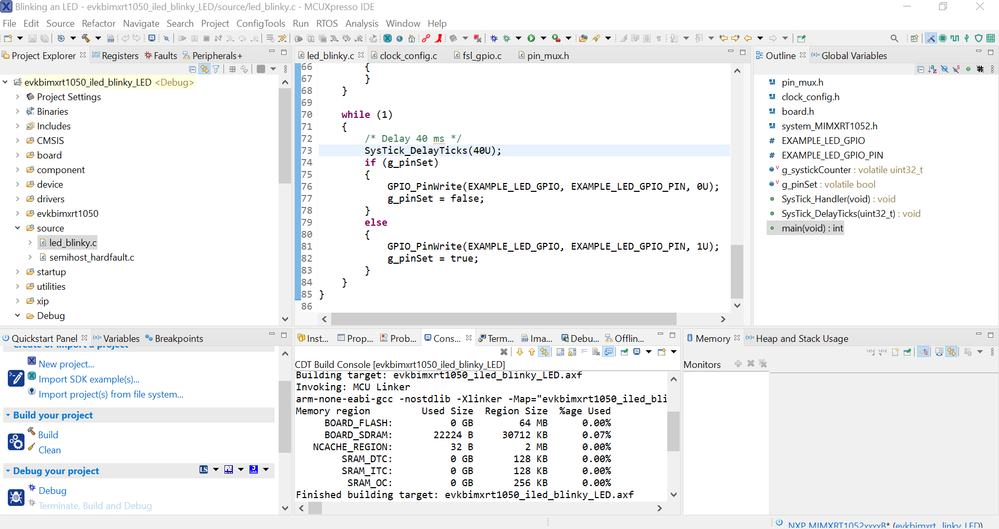The height and width of the screenshot is (529, 999).
Task: Collapse the Debug folder in tree
Action: coord(18,315)
